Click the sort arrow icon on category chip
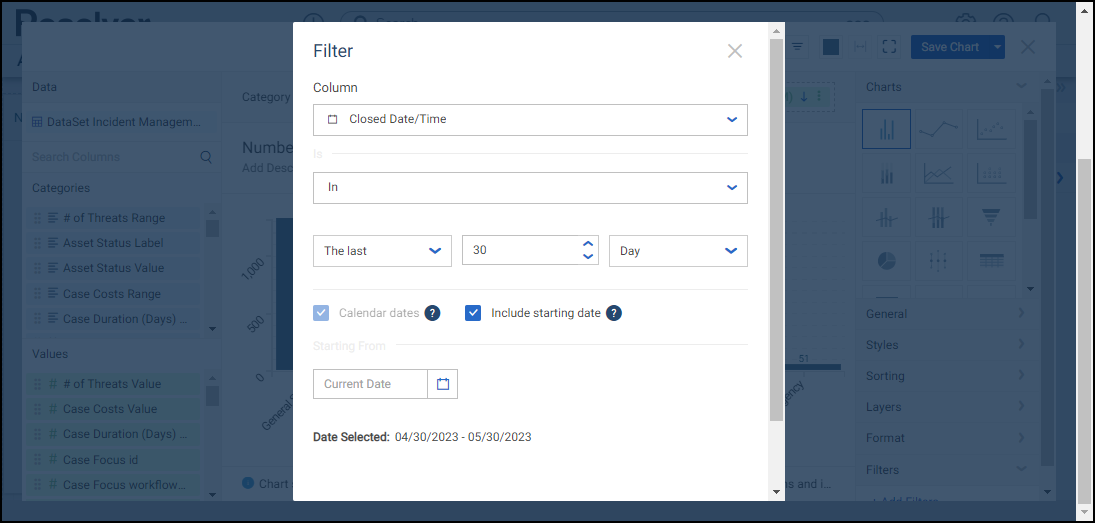 (x=804, y=96)
